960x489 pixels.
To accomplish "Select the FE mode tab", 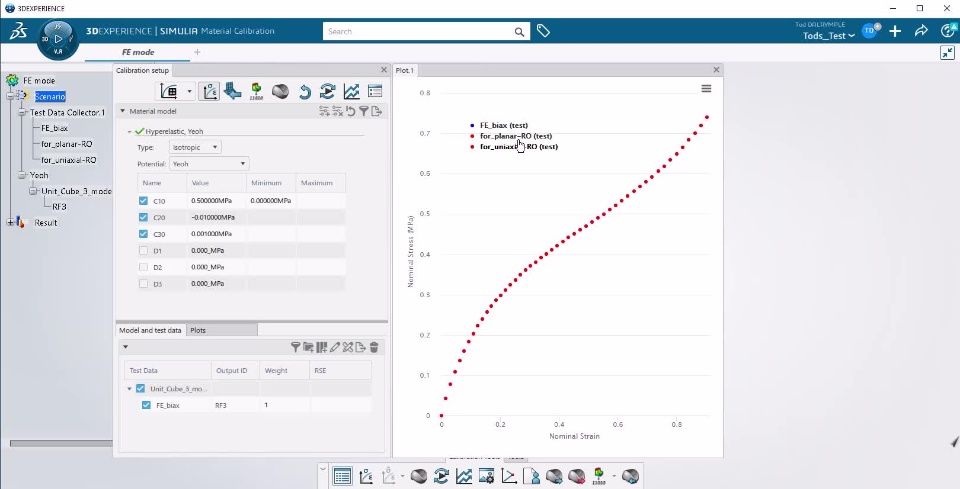I will pos(138,52).
